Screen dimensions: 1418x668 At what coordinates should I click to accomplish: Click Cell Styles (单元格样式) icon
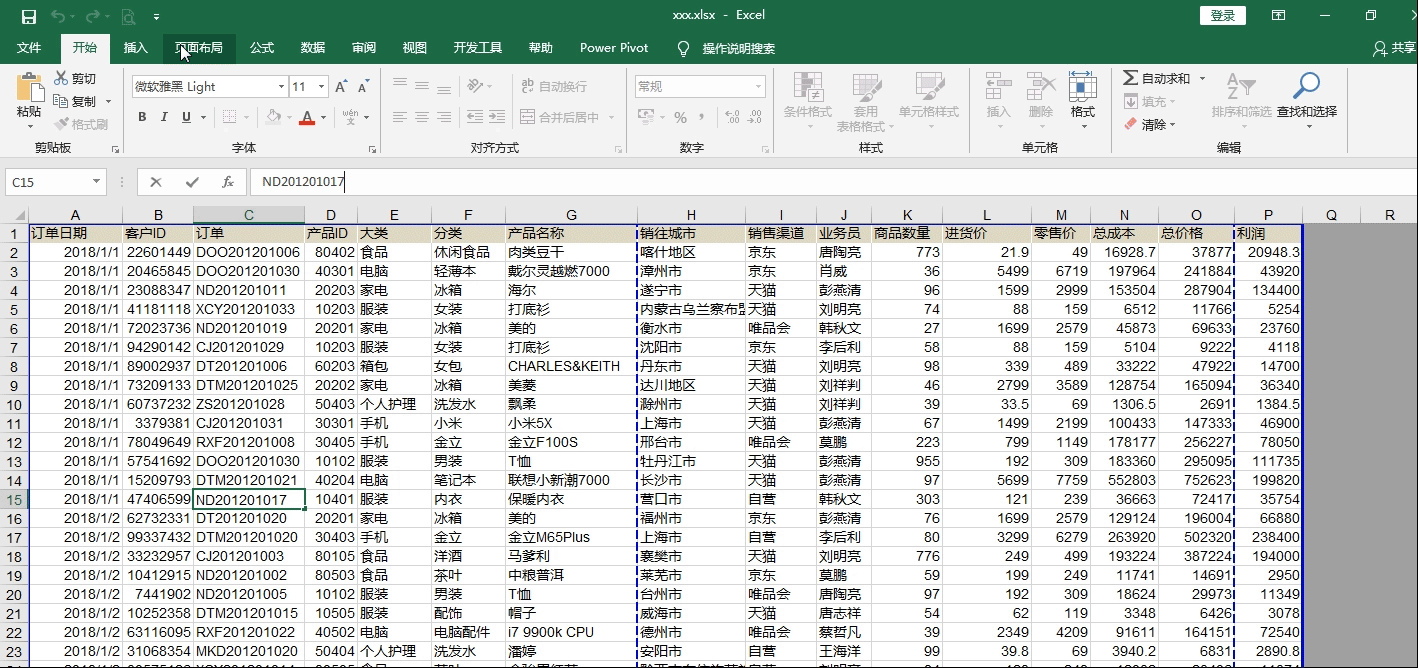930,87
